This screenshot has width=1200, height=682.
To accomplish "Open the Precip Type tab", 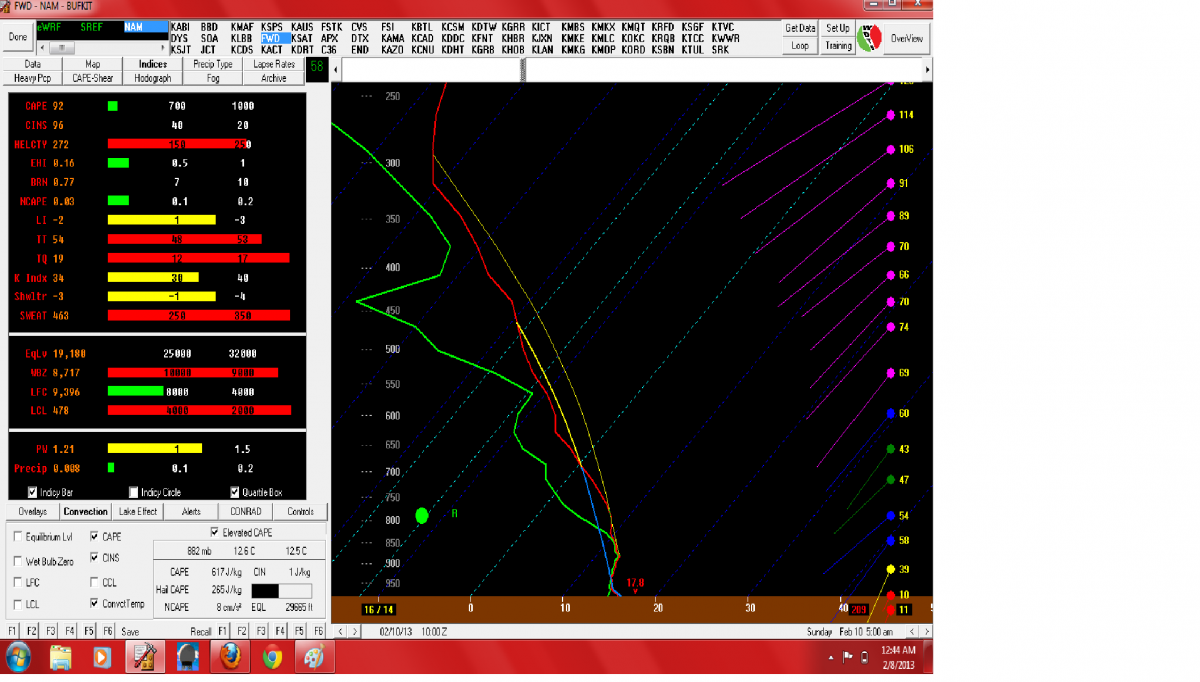I will (213, 64).
